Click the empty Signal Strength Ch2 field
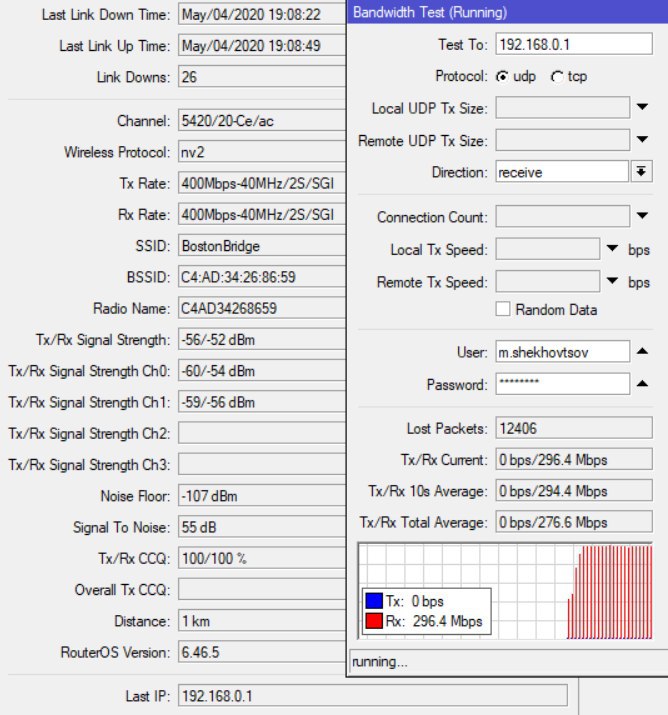This screenshot has height=715, width=668. click(262, 433)
